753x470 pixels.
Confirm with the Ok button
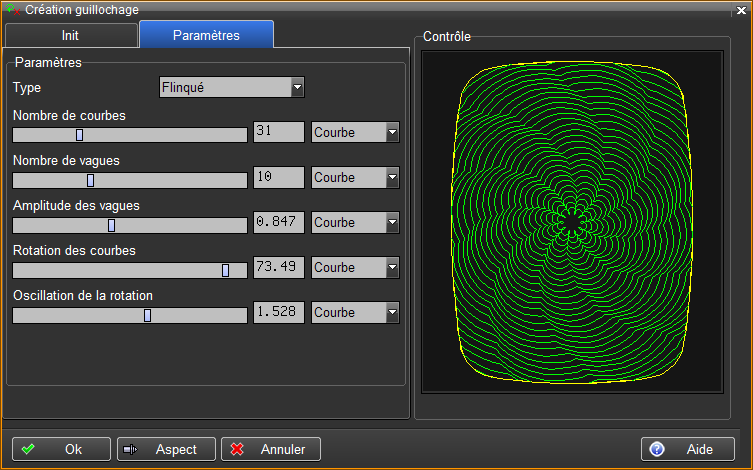coord(61,449)
